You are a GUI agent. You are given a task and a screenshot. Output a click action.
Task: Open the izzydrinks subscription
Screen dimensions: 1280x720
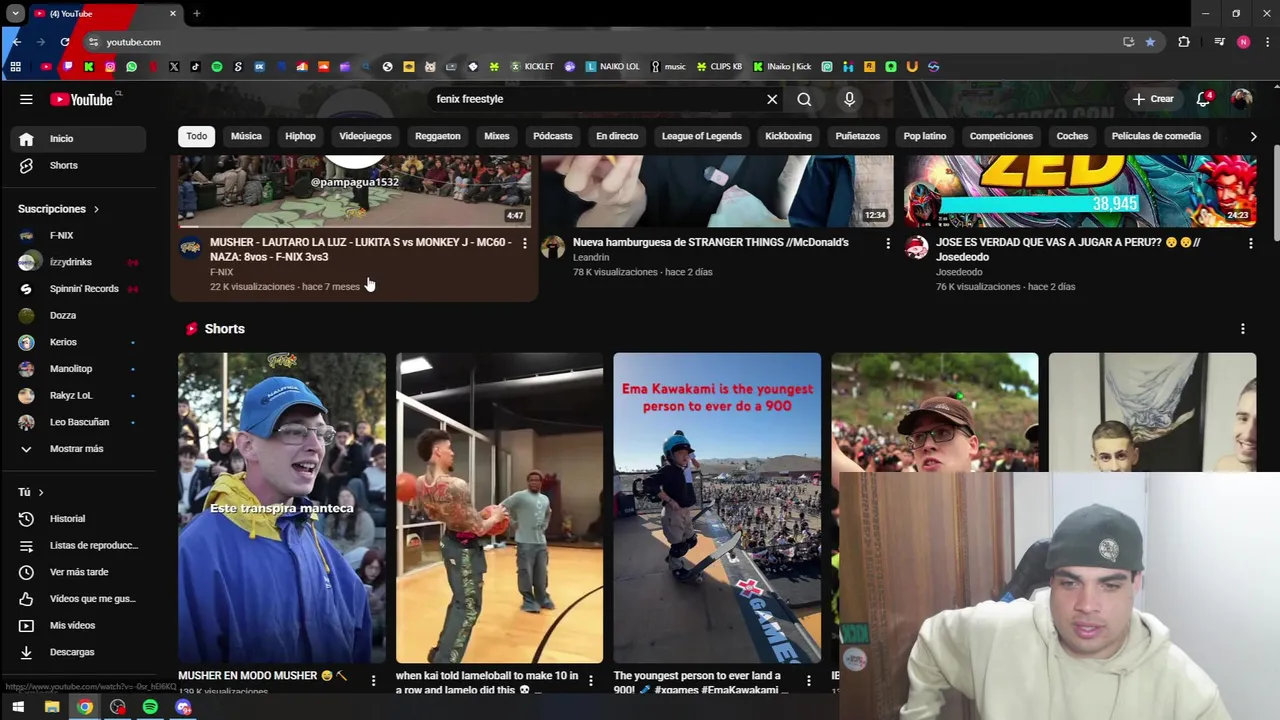click(78, 262)
